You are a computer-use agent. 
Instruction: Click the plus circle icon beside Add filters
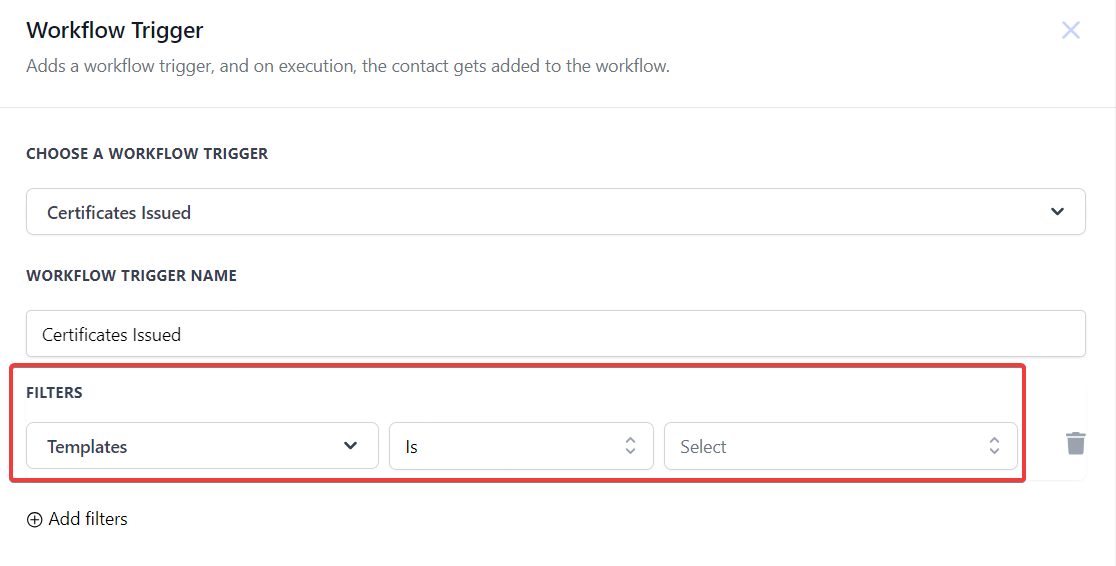click(x=35, y=519)
